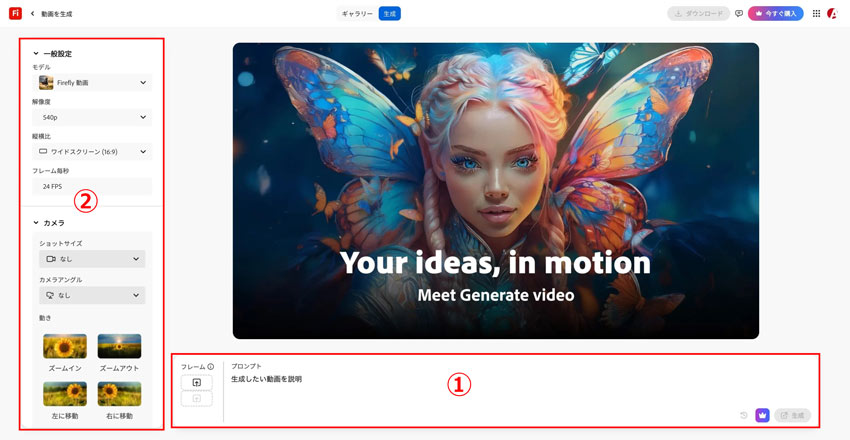Viewport: 850px width, 440px height.
Task: Click the 動き label
Action: point(45,318)
